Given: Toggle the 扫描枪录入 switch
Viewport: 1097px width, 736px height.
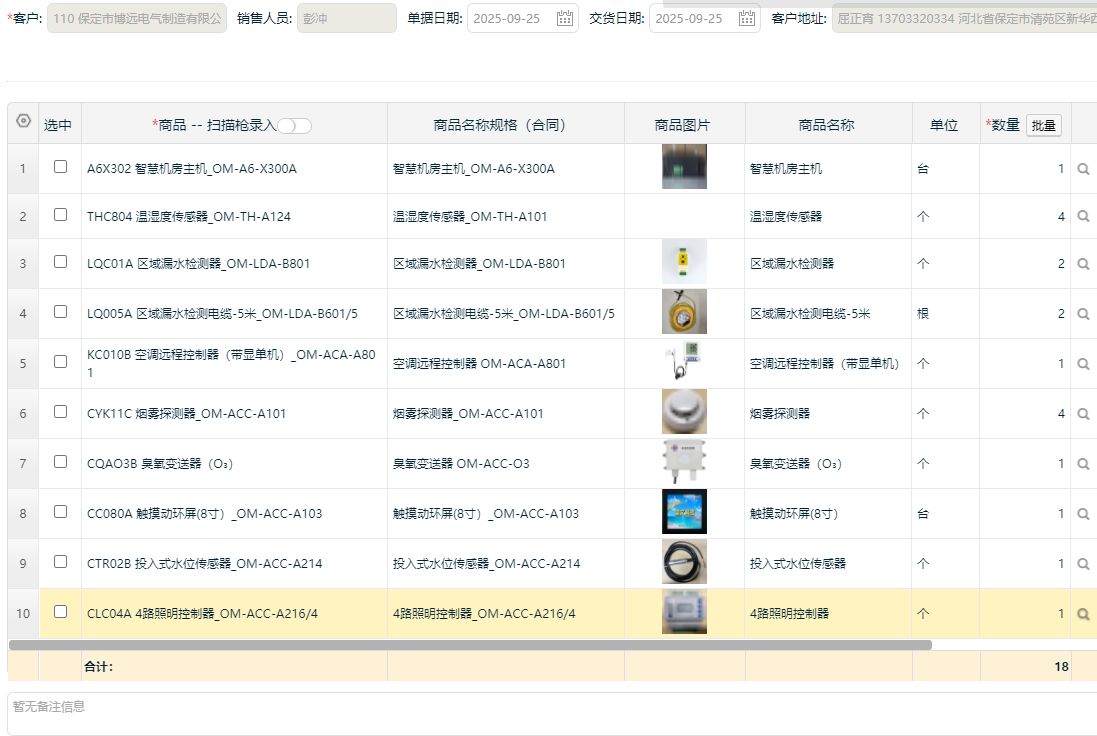Looking at the screenshot, I should [295, 125].
